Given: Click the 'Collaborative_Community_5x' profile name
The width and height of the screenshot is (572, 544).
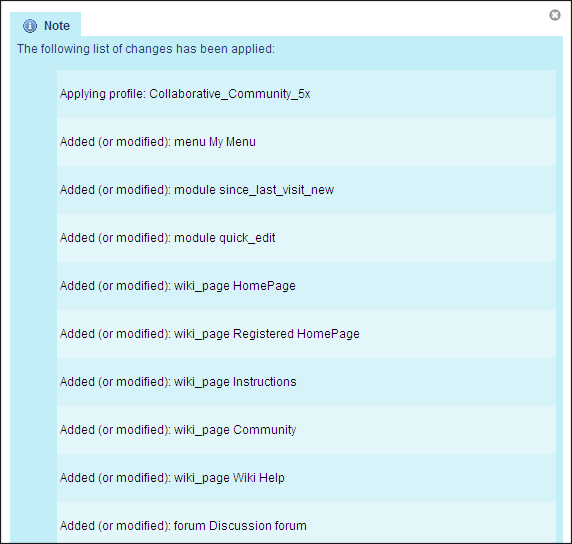Looking at the screenshot, I should pyautogui.click(x=230, y=94).
